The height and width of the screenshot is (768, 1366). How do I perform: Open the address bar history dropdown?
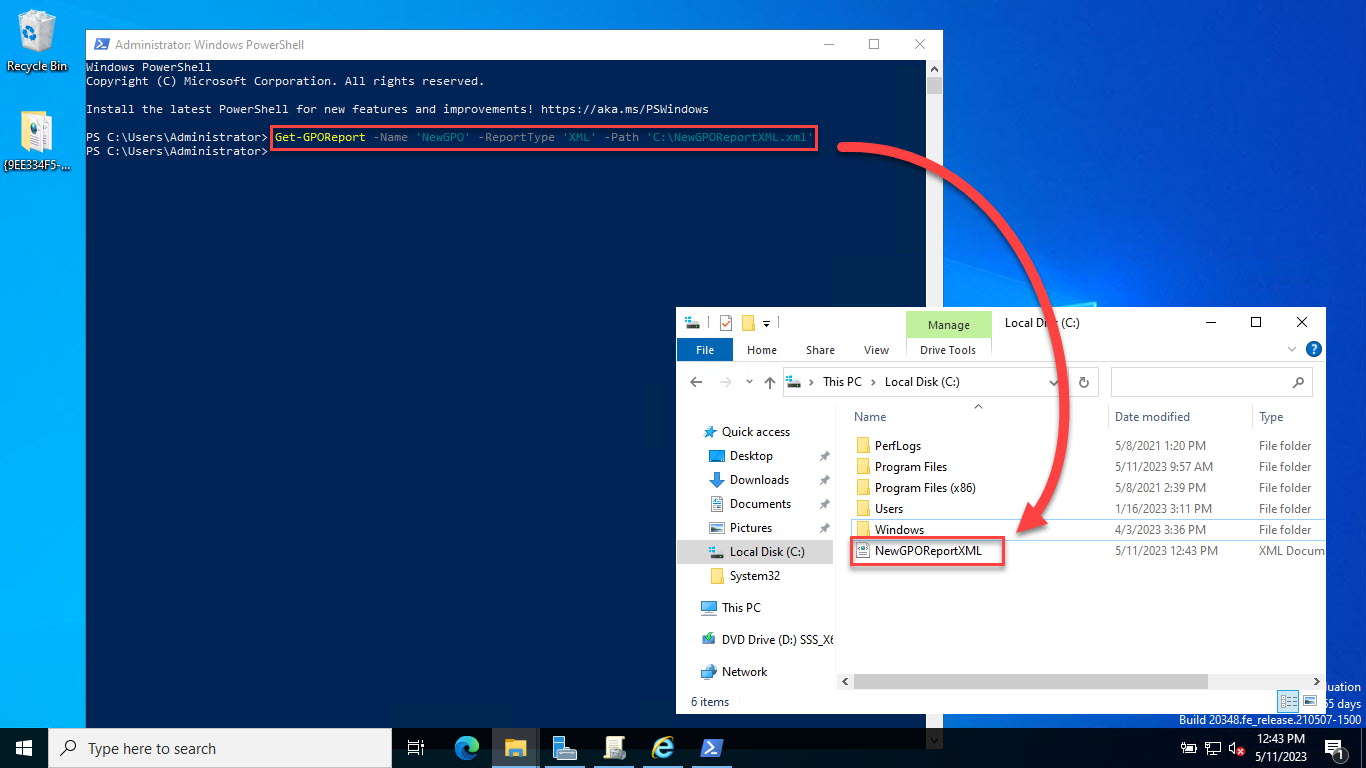(x=1053, y=381)
